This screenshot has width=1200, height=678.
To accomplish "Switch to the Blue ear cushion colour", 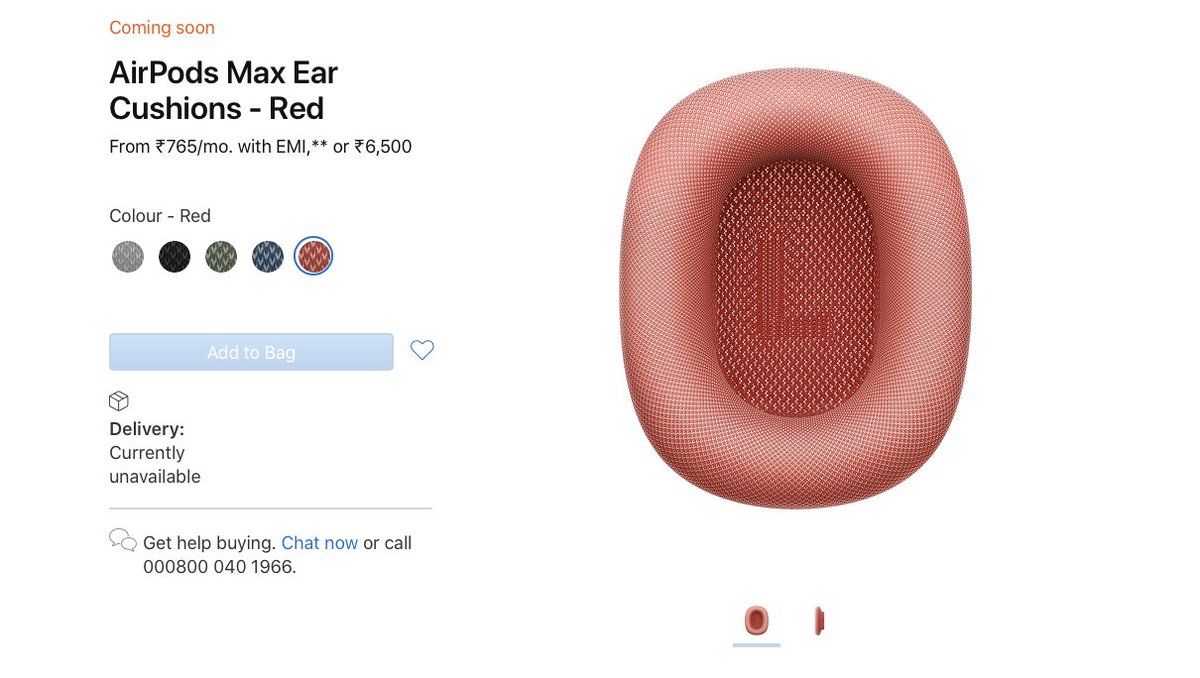I will click(268, 257).
